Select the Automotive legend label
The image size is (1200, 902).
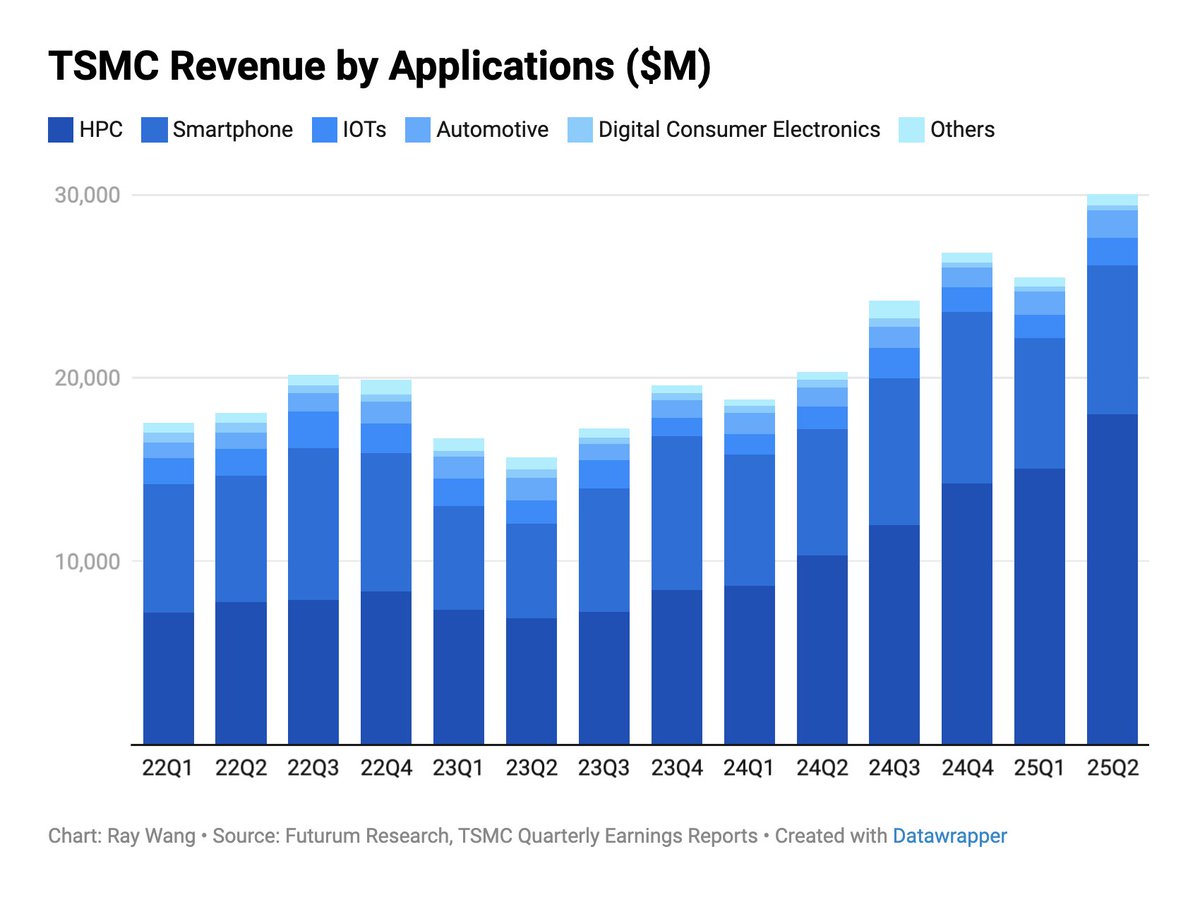[x=492, y=129]
